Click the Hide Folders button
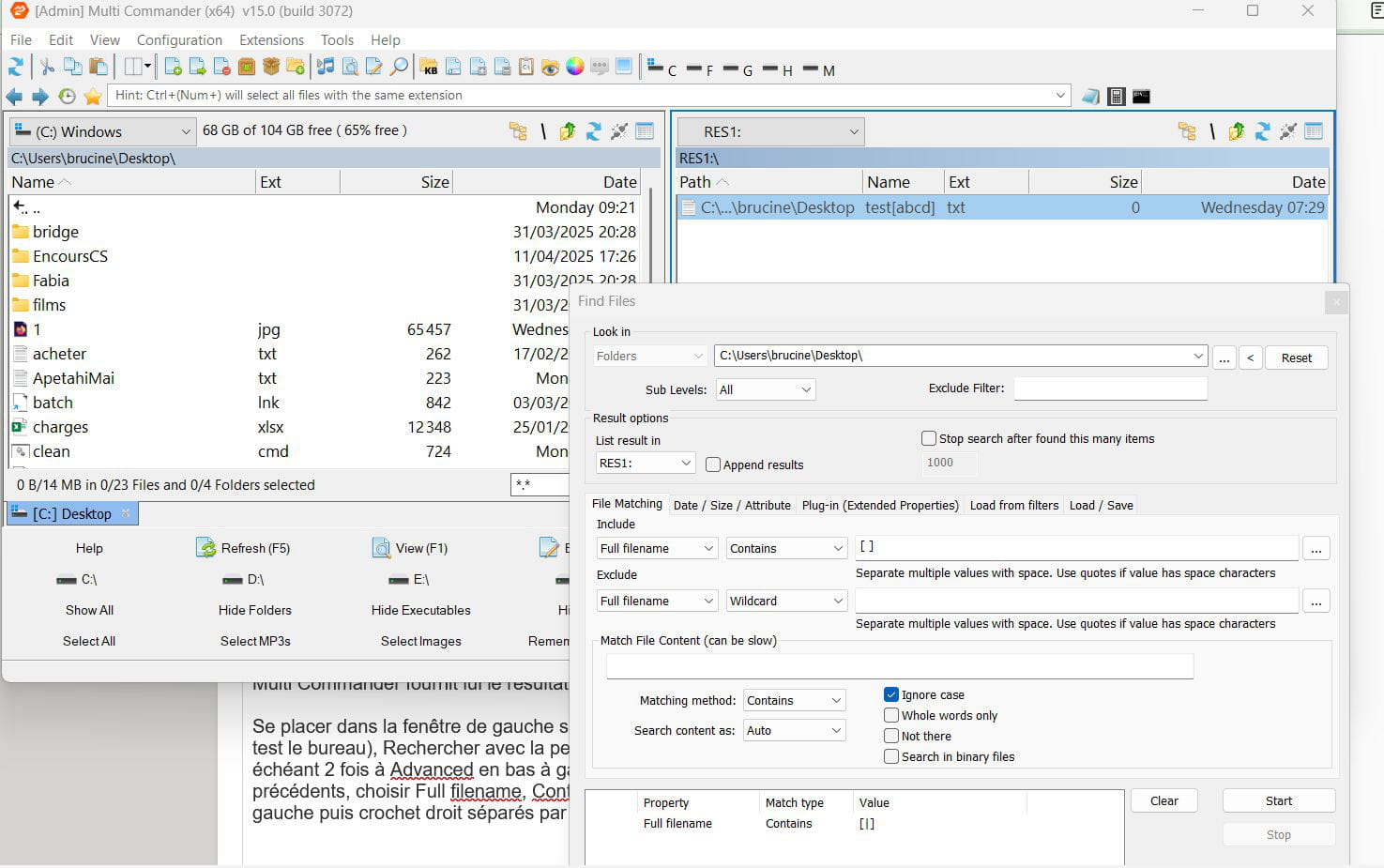The image size is (1384, 868). pyautogui.click(x=255, y=610)
